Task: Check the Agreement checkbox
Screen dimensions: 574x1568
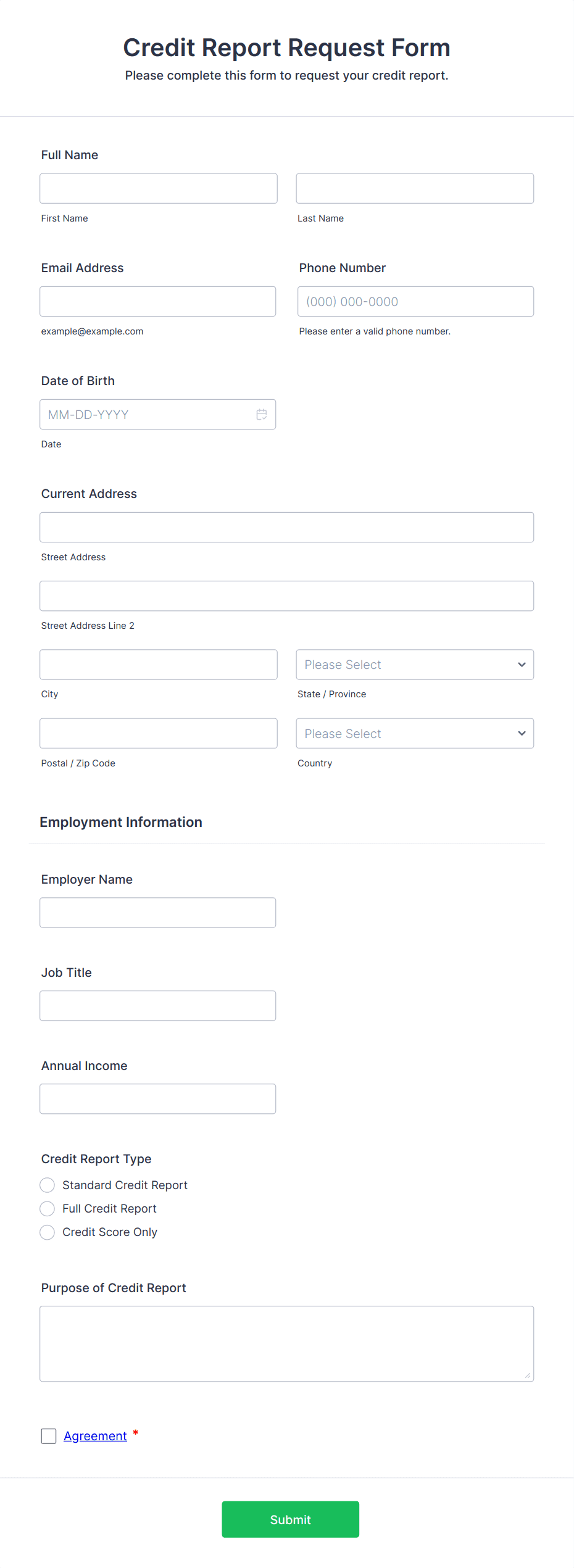Action: point(48,1436)
